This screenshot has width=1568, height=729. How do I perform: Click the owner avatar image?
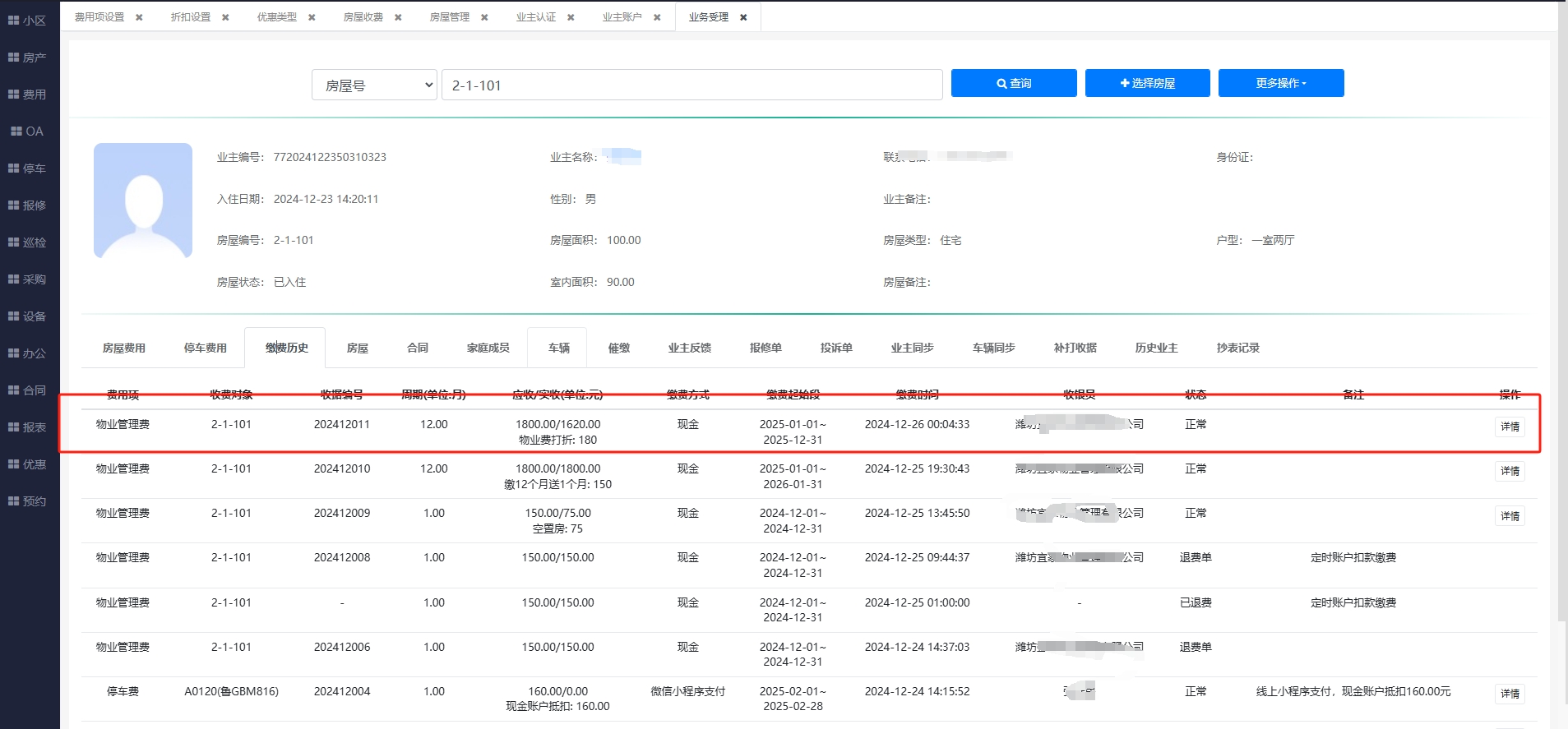[x=143, y=201]
